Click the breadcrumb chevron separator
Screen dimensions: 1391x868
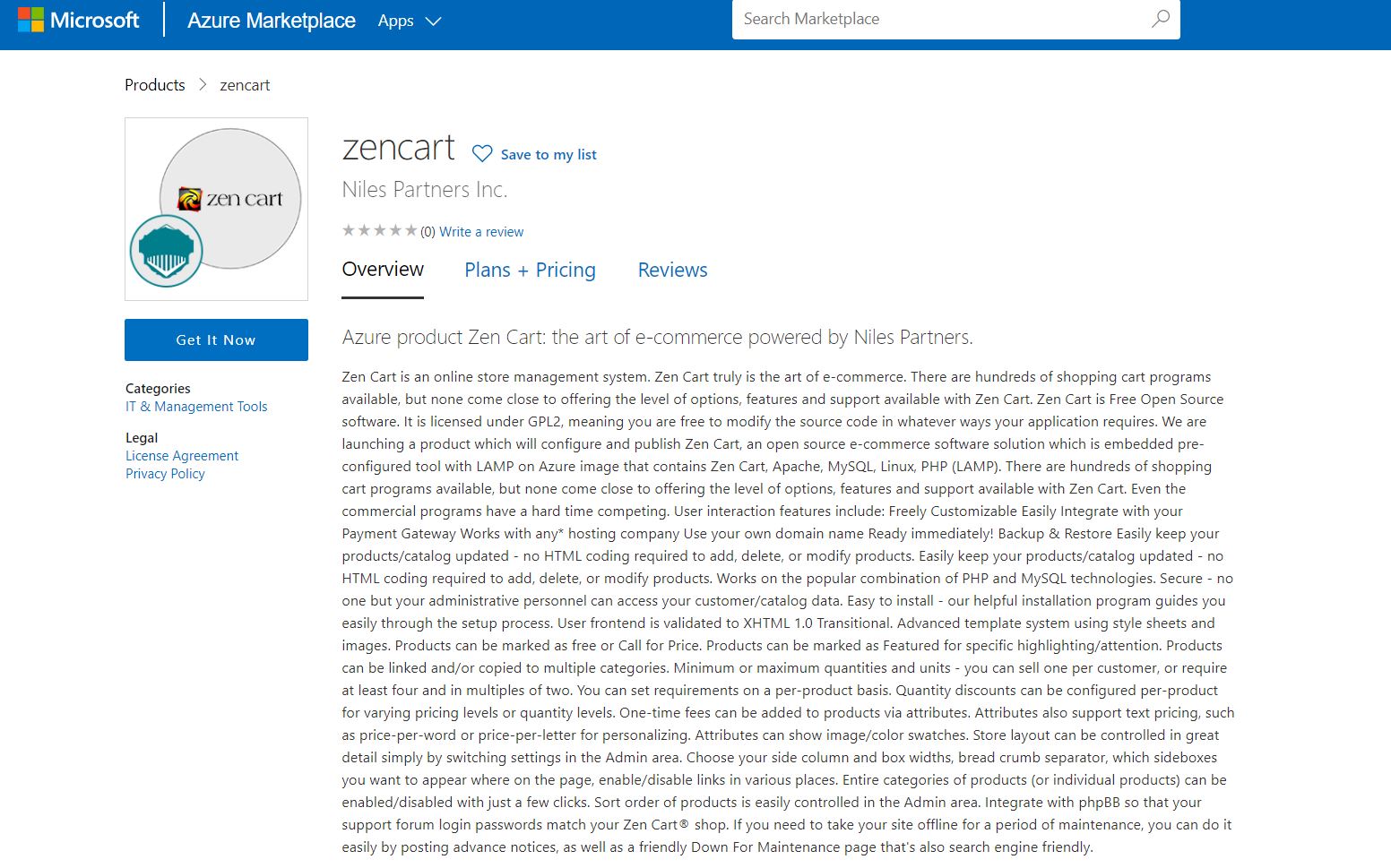203,85
